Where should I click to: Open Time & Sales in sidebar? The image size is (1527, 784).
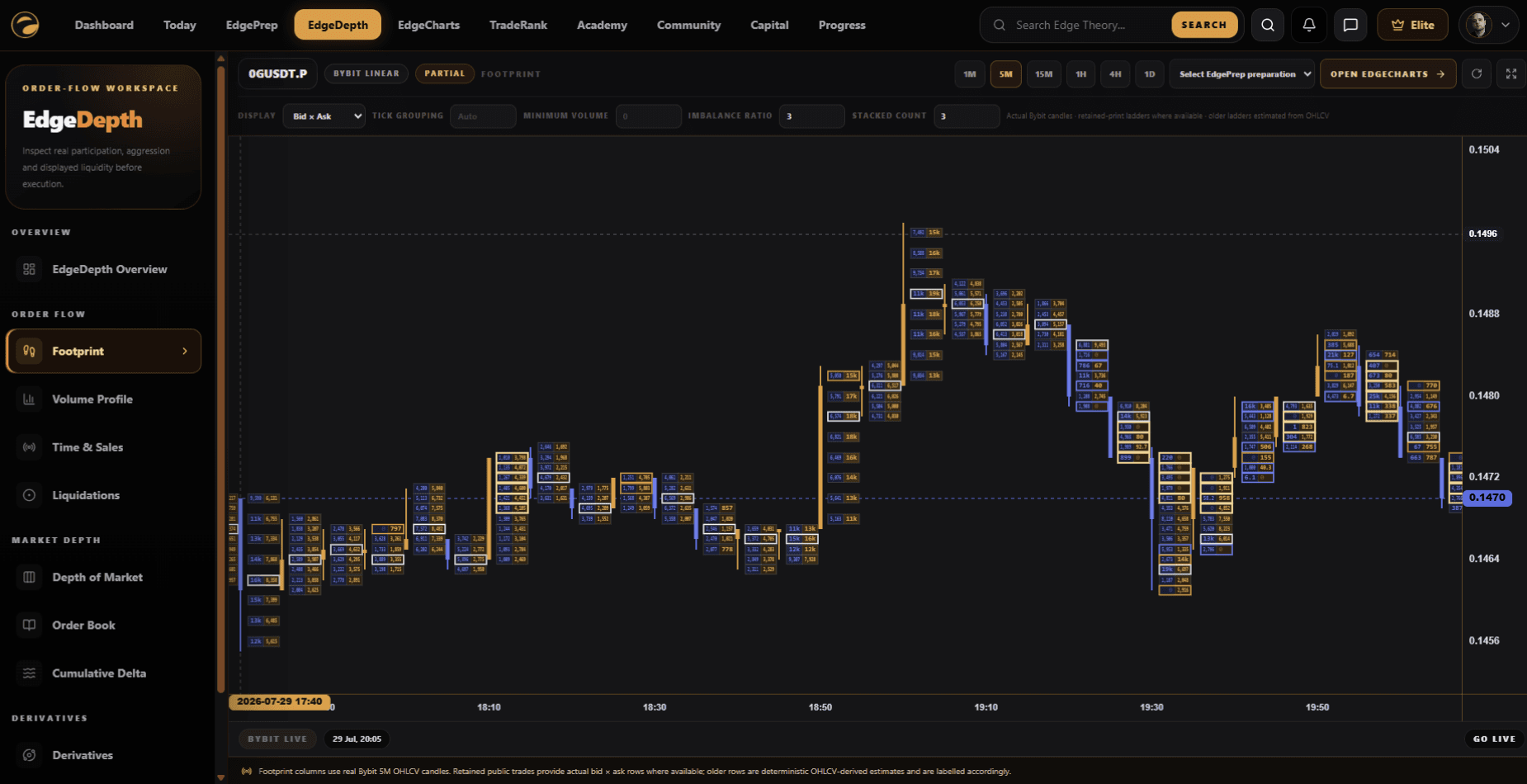click(x=104, y=447)
